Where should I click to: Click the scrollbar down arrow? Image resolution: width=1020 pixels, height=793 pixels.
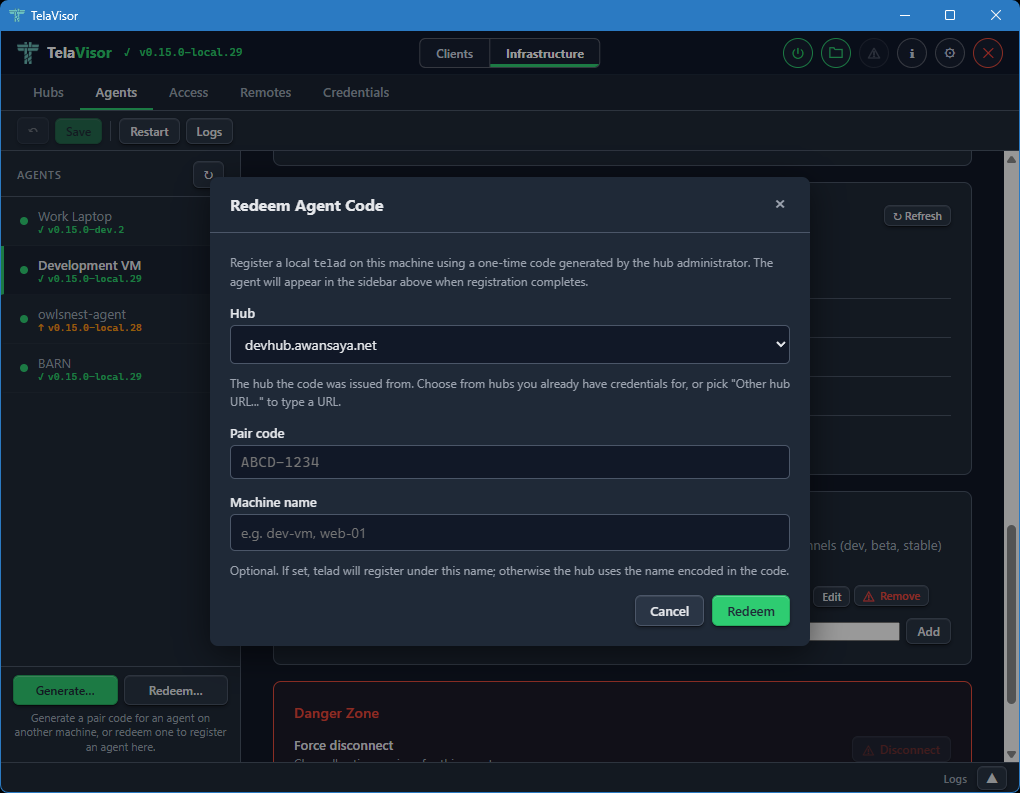coord(1011,755)
